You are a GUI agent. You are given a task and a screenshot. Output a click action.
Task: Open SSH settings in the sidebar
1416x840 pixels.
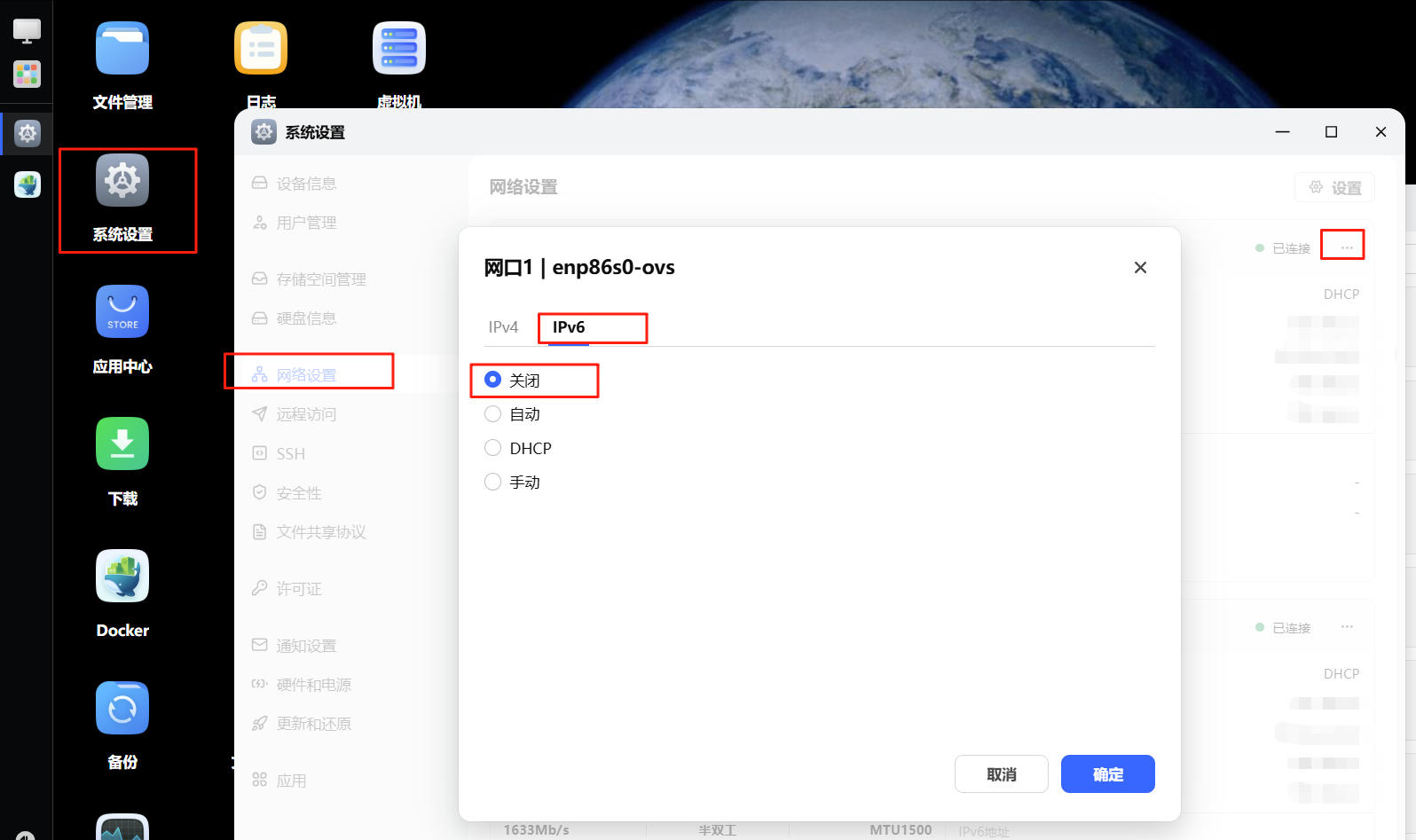(x=290, y=453)
